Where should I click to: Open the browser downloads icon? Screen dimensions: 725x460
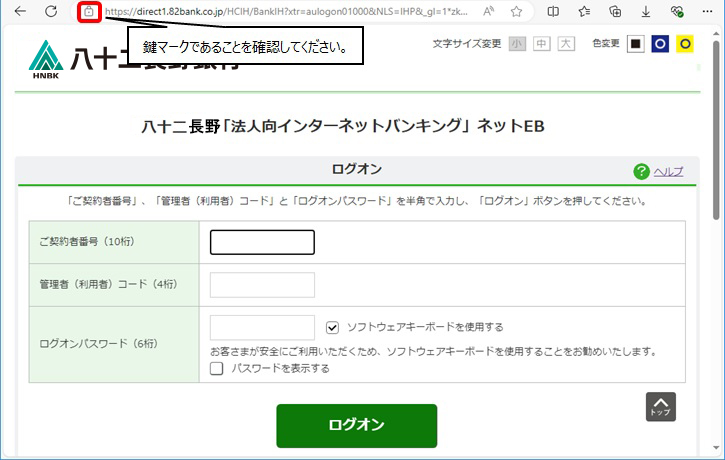coord(646,12)
